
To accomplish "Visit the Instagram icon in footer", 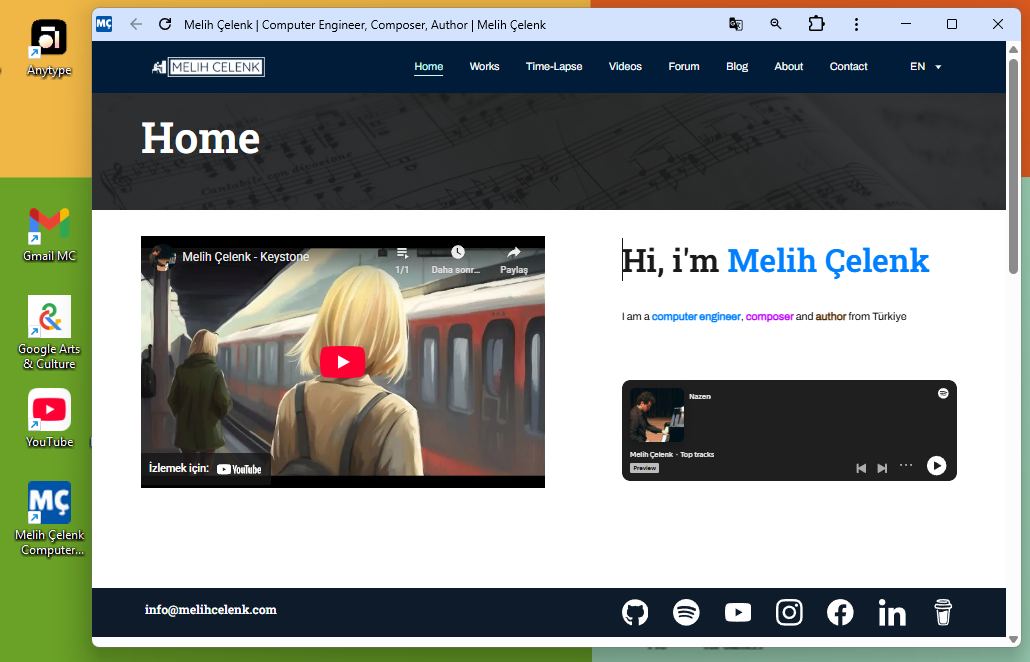I will pyautogui.click(x=789, y=612).
